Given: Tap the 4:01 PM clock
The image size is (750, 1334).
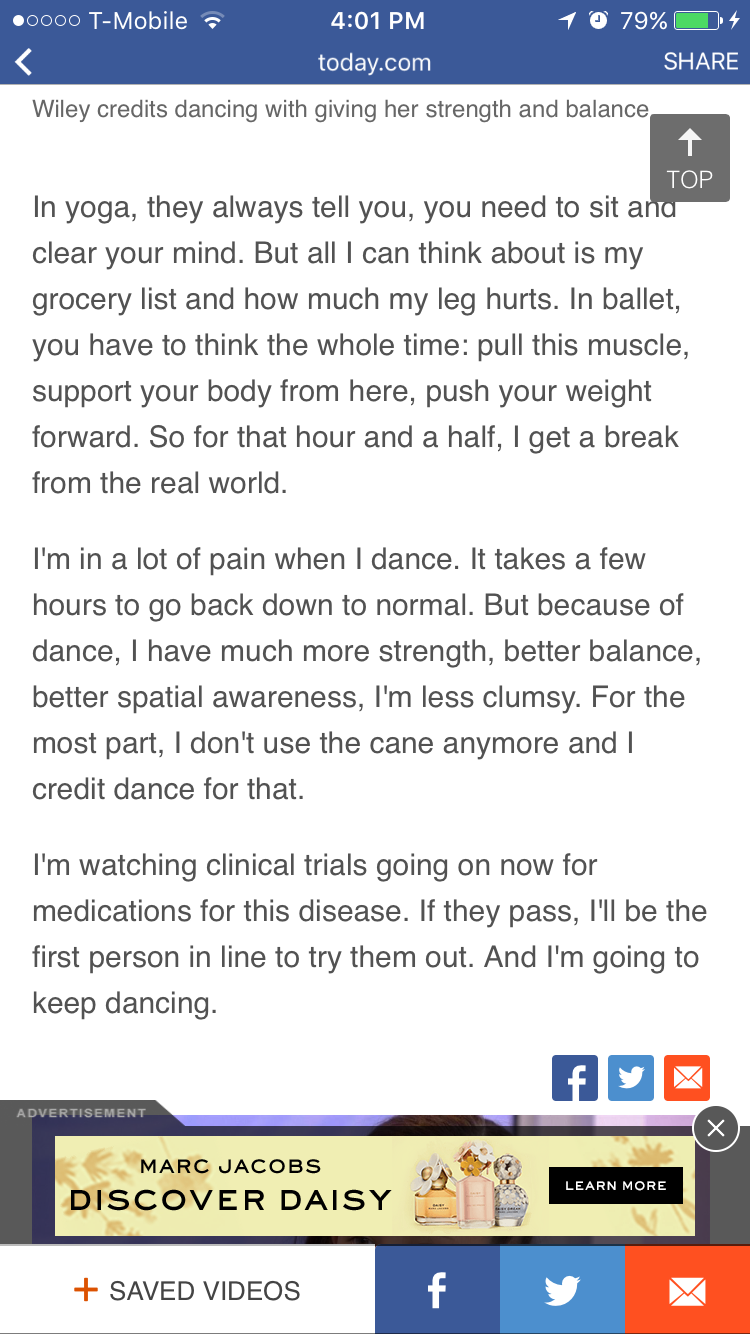Looking at the screenshot, I should pos(376,20).
